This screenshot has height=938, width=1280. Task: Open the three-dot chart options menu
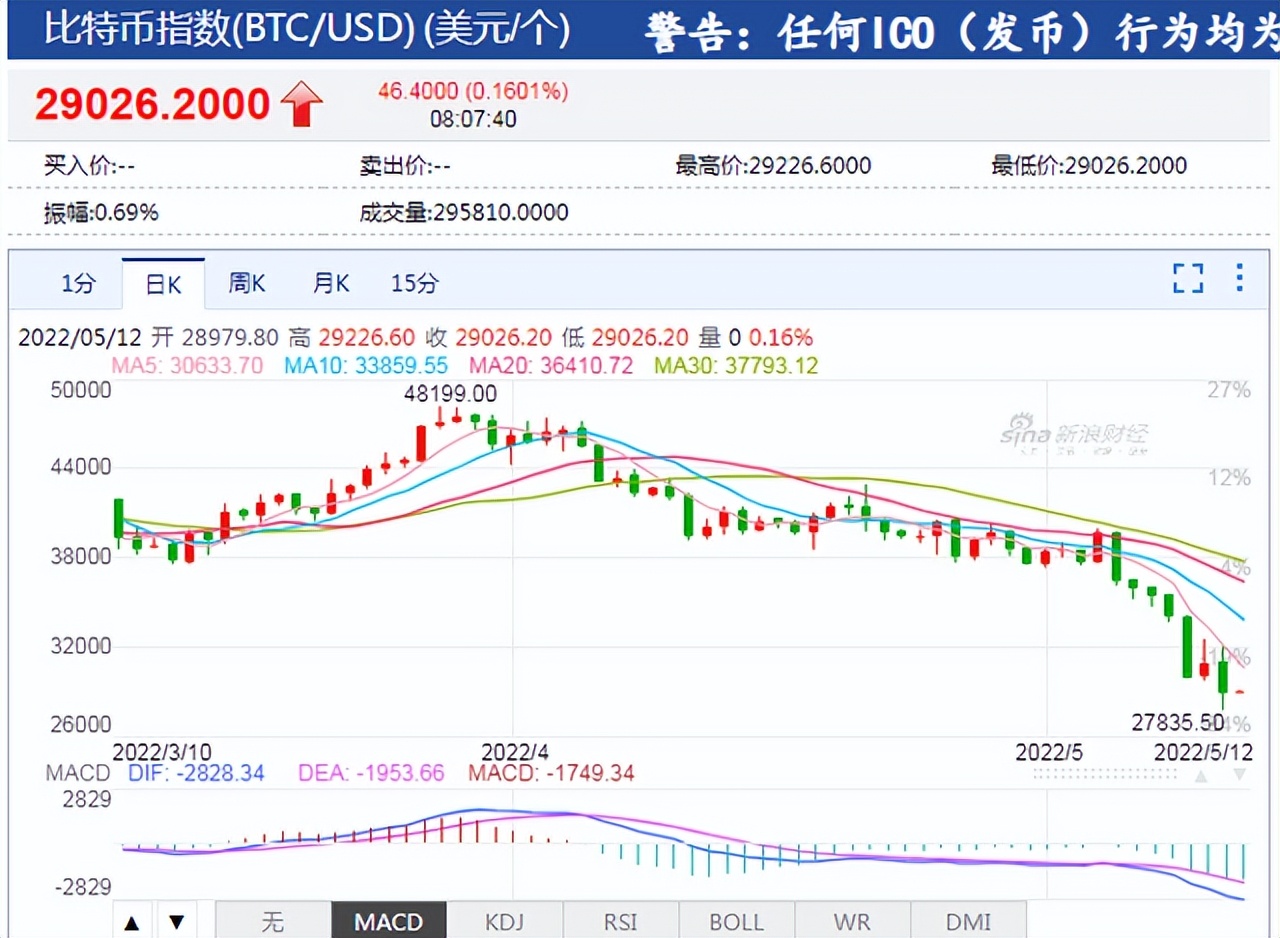tap(1240, 279)
